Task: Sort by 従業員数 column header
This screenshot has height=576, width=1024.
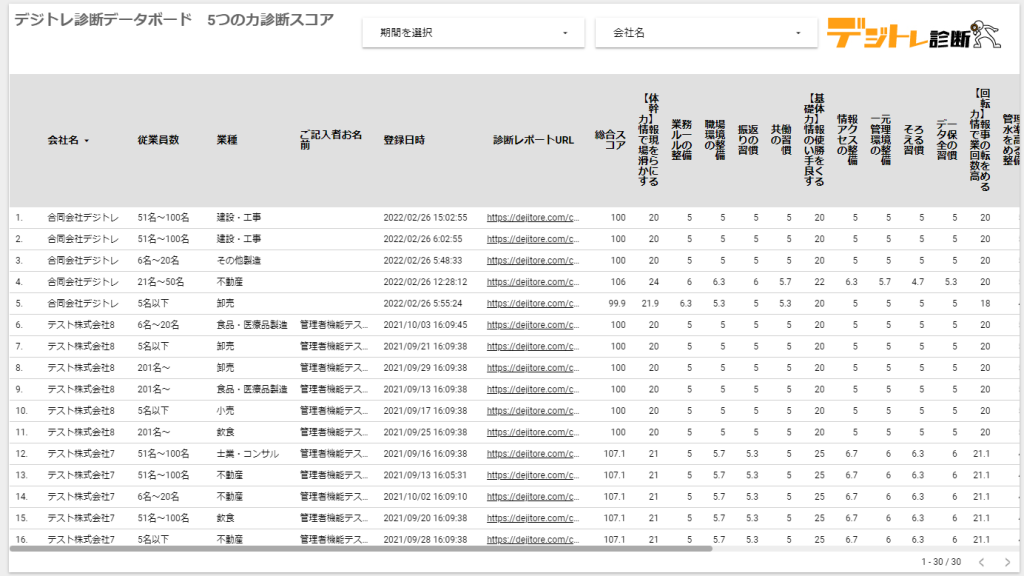Action: click(x=158, y=140)
